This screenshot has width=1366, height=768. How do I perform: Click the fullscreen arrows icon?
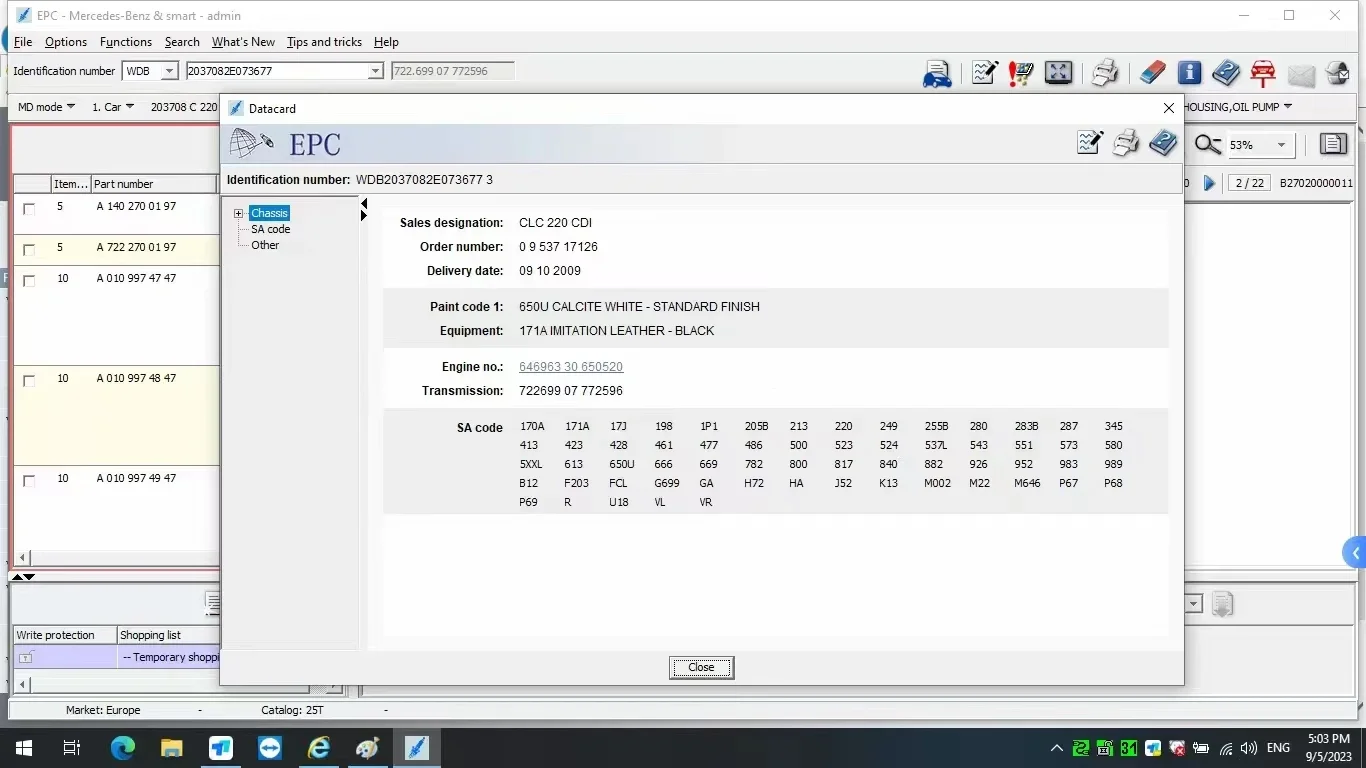pyautogui.click(x=1058, y=72)
